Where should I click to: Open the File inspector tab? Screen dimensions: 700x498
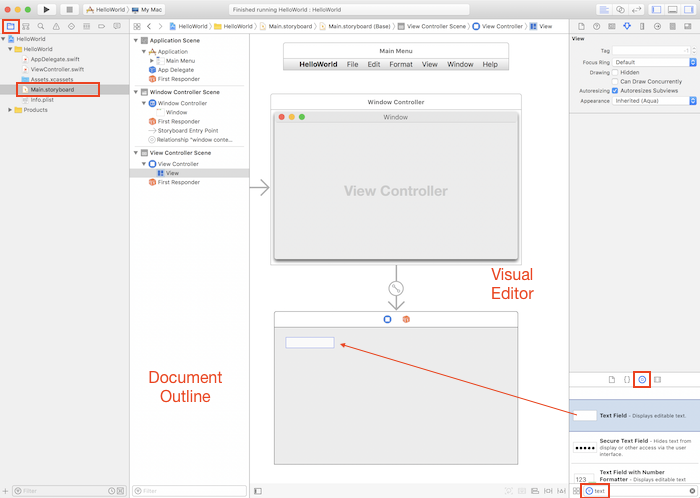tap(581, 26)
